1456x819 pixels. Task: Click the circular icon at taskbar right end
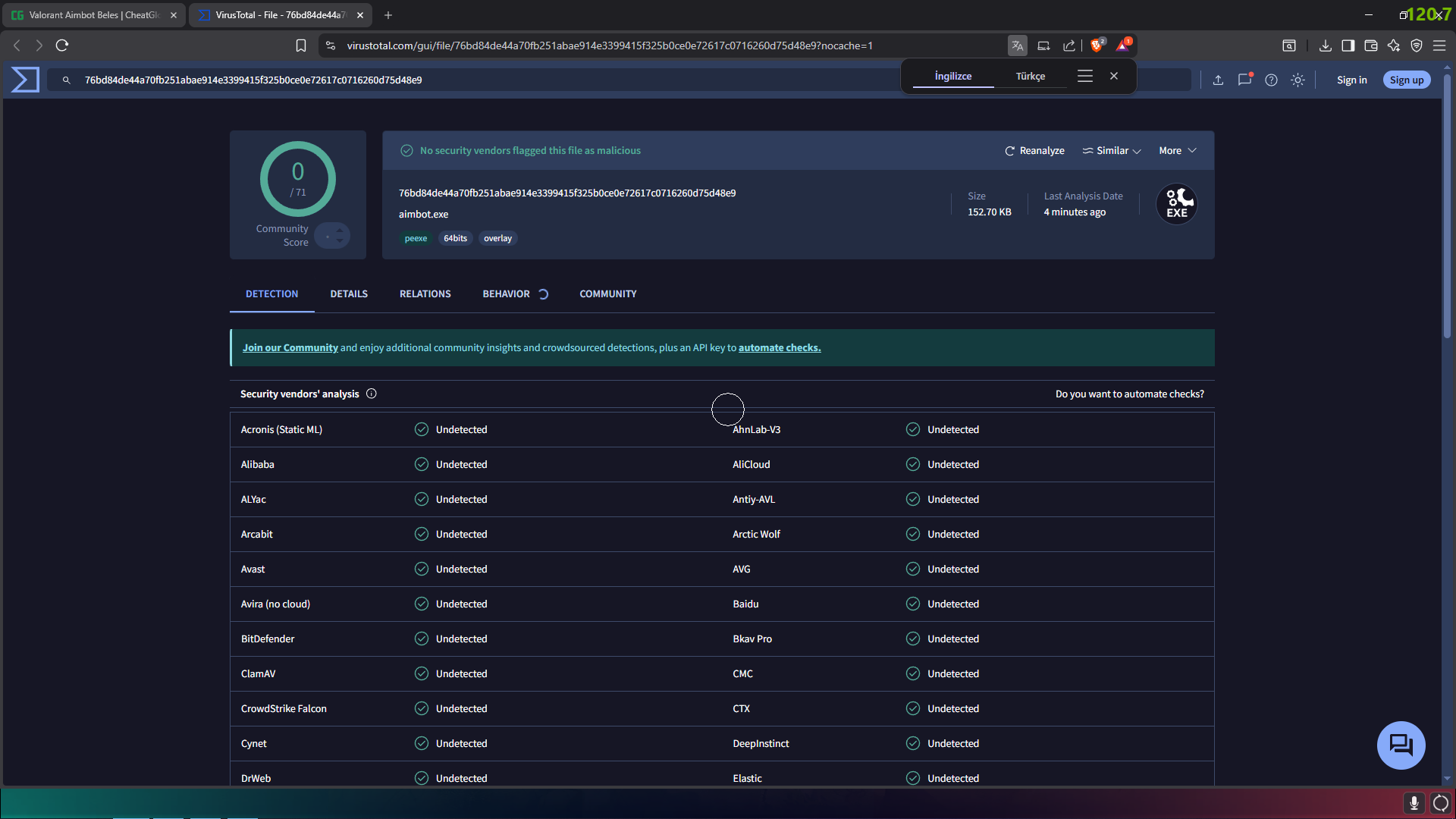click(1440, 803)
